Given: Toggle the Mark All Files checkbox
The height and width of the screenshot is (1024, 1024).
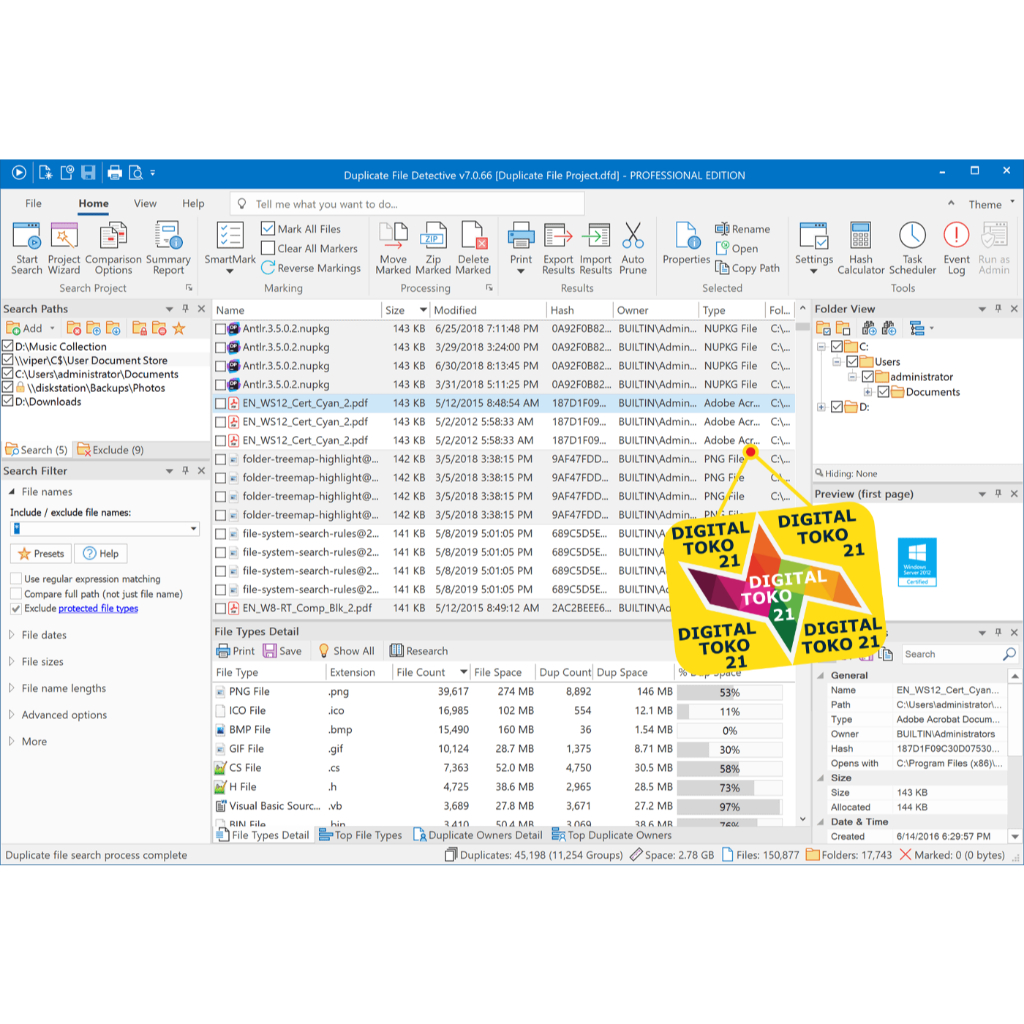Looking at the screenshot, I should [268, 229].
